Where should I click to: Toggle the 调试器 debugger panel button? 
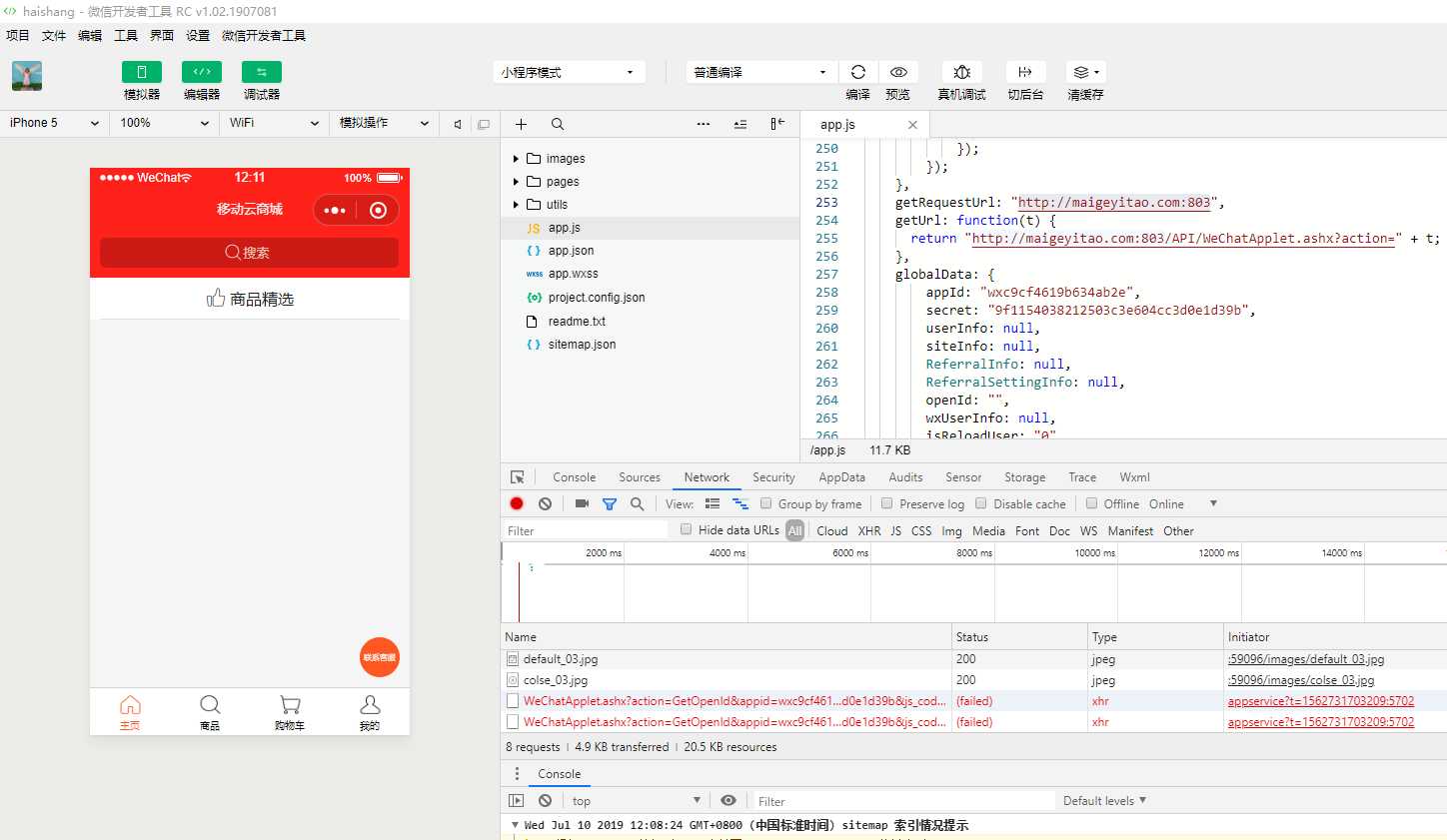coord(262,72)
